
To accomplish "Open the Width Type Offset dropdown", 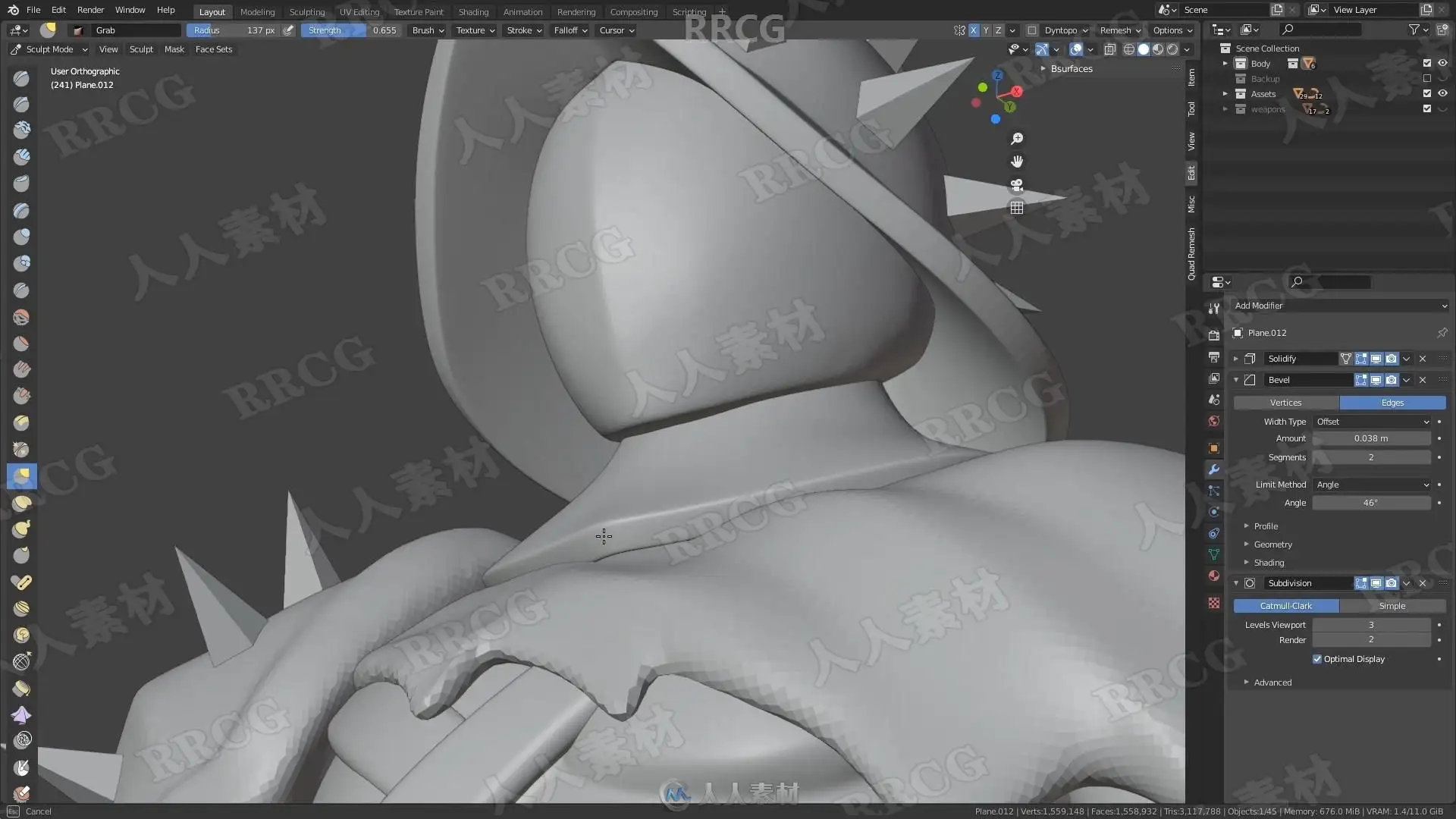I will [1372, 422].
